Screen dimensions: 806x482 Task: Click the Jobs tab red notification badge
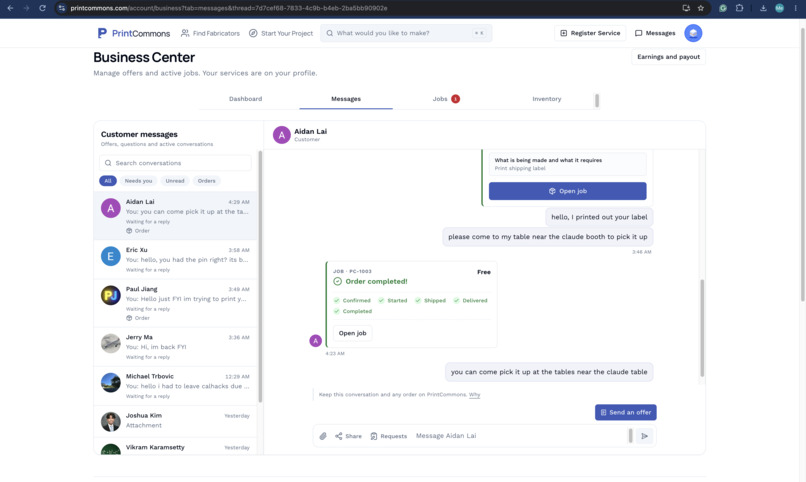(455, 99)
